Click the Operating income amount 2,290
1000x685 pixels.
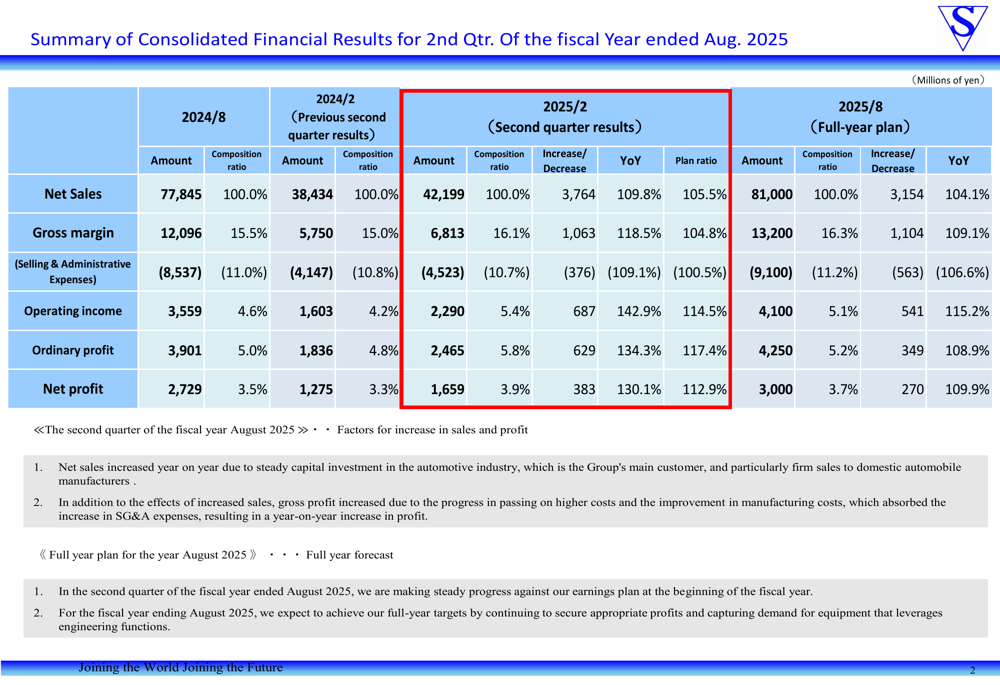[x=447, y=311]
